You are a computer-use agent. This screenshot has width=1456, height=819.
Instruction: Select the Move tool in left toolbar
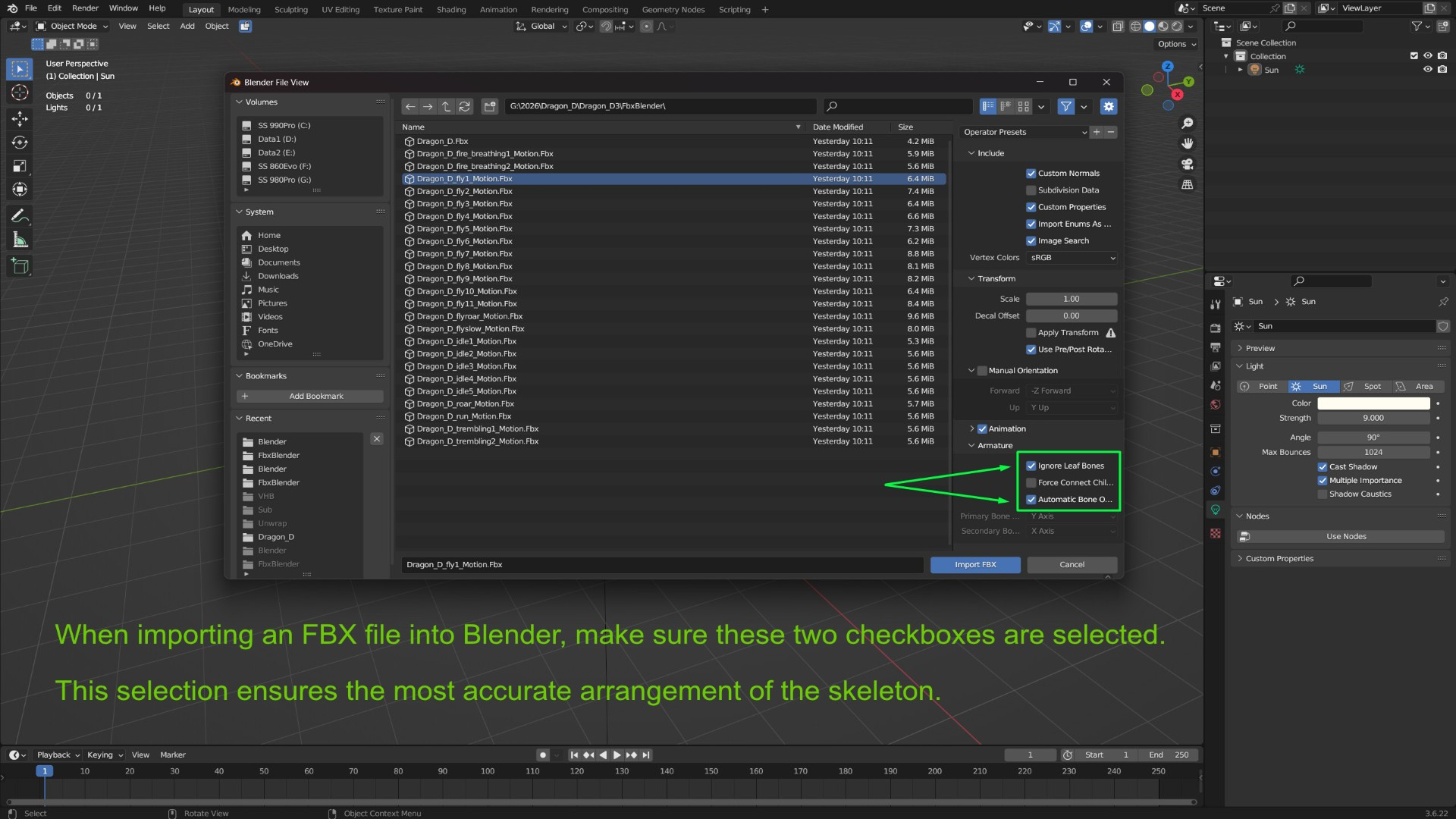click(x=20, y=118)
